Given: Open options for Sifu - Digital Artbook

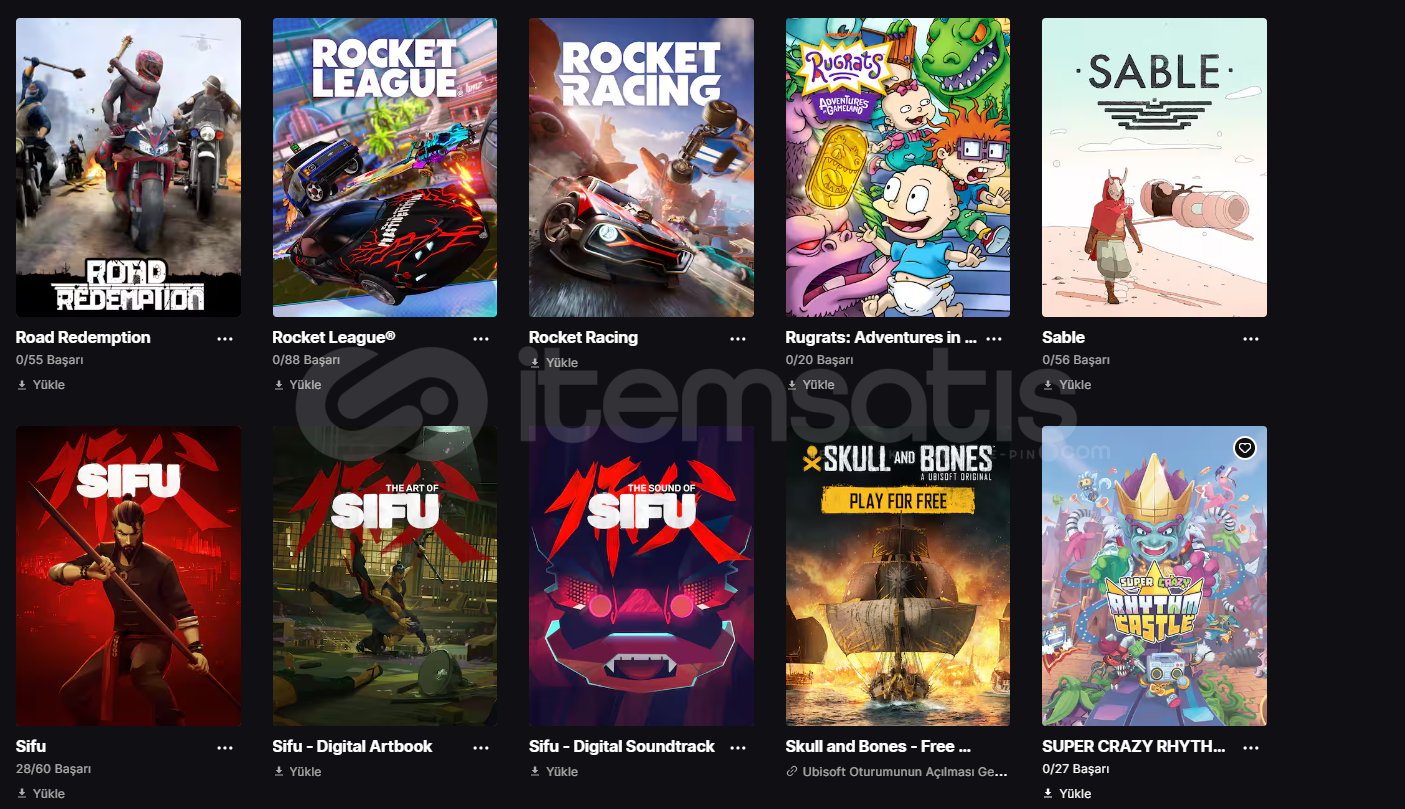Looking at the screenshot, I should pyautogui.click(x=481, y=748).
